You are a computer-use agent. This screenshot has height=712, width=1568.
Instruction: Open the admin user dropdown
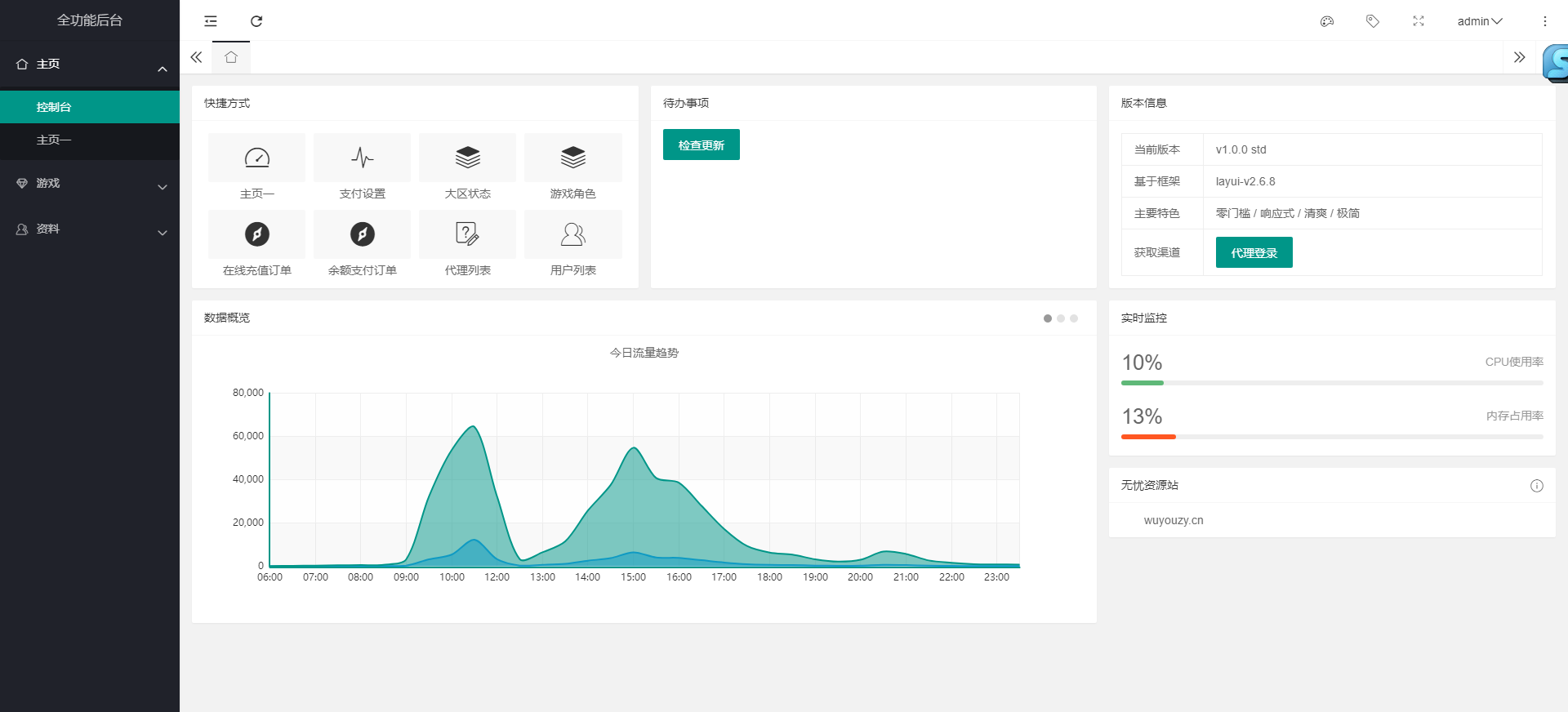coord(1479,21)
